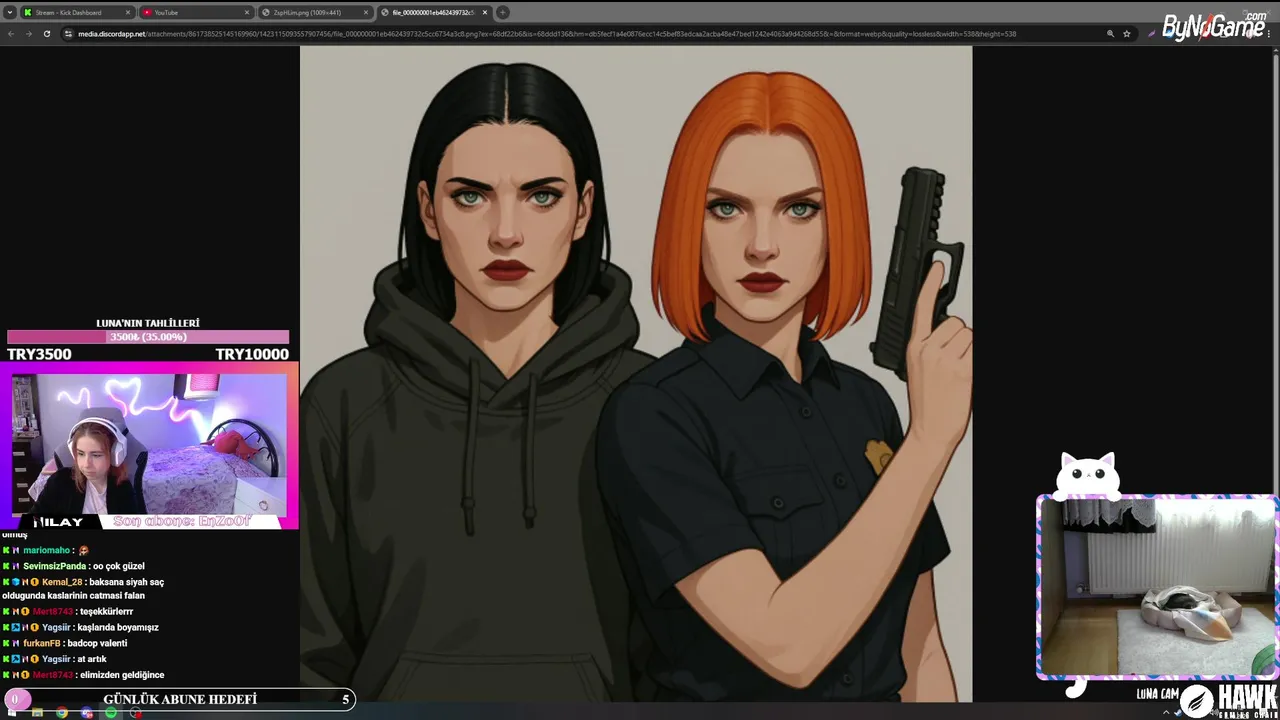Click the chat message 'at artık'
Viewport: 1280px width, 720px height.
pos(90,659)
